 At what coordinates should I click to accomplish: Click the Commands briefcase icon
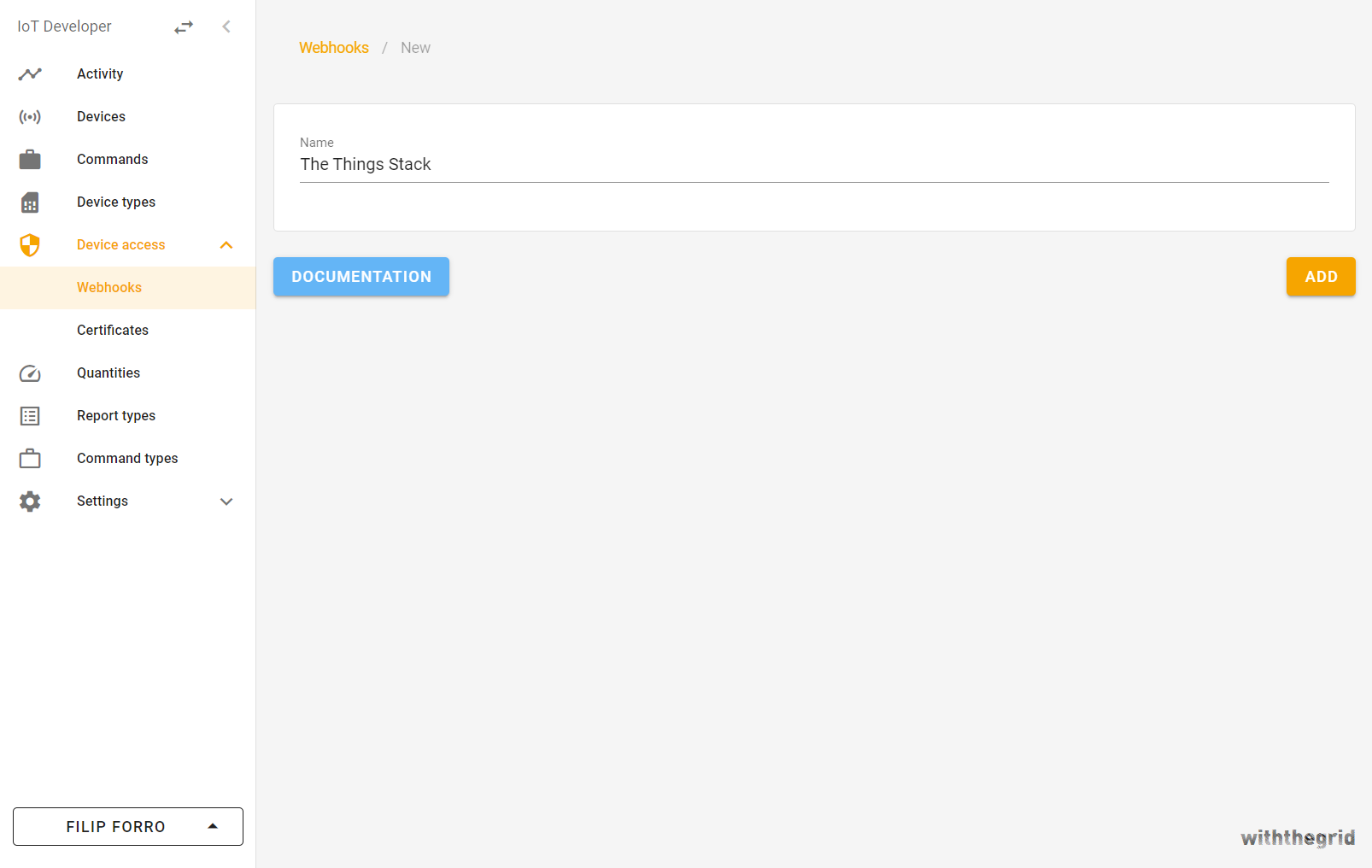tap(30, 159)
